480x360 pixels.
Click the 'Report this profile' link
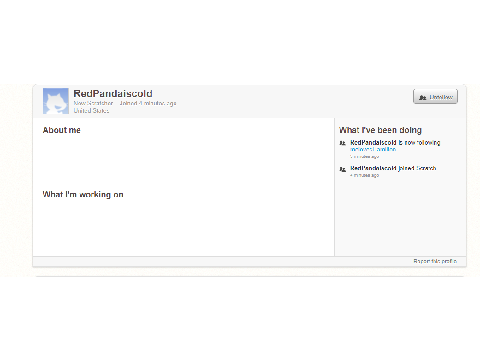point(435,261)
